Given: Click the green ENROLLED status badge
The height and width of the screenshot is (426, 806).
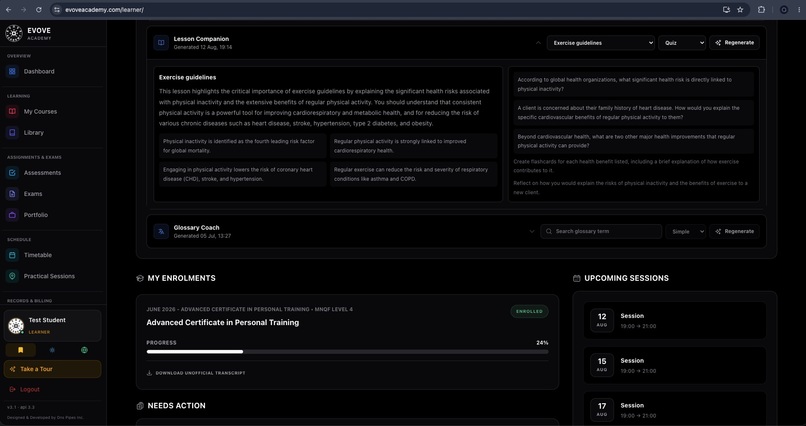Looking at the screenshot, I should click(x=529, y=311).
